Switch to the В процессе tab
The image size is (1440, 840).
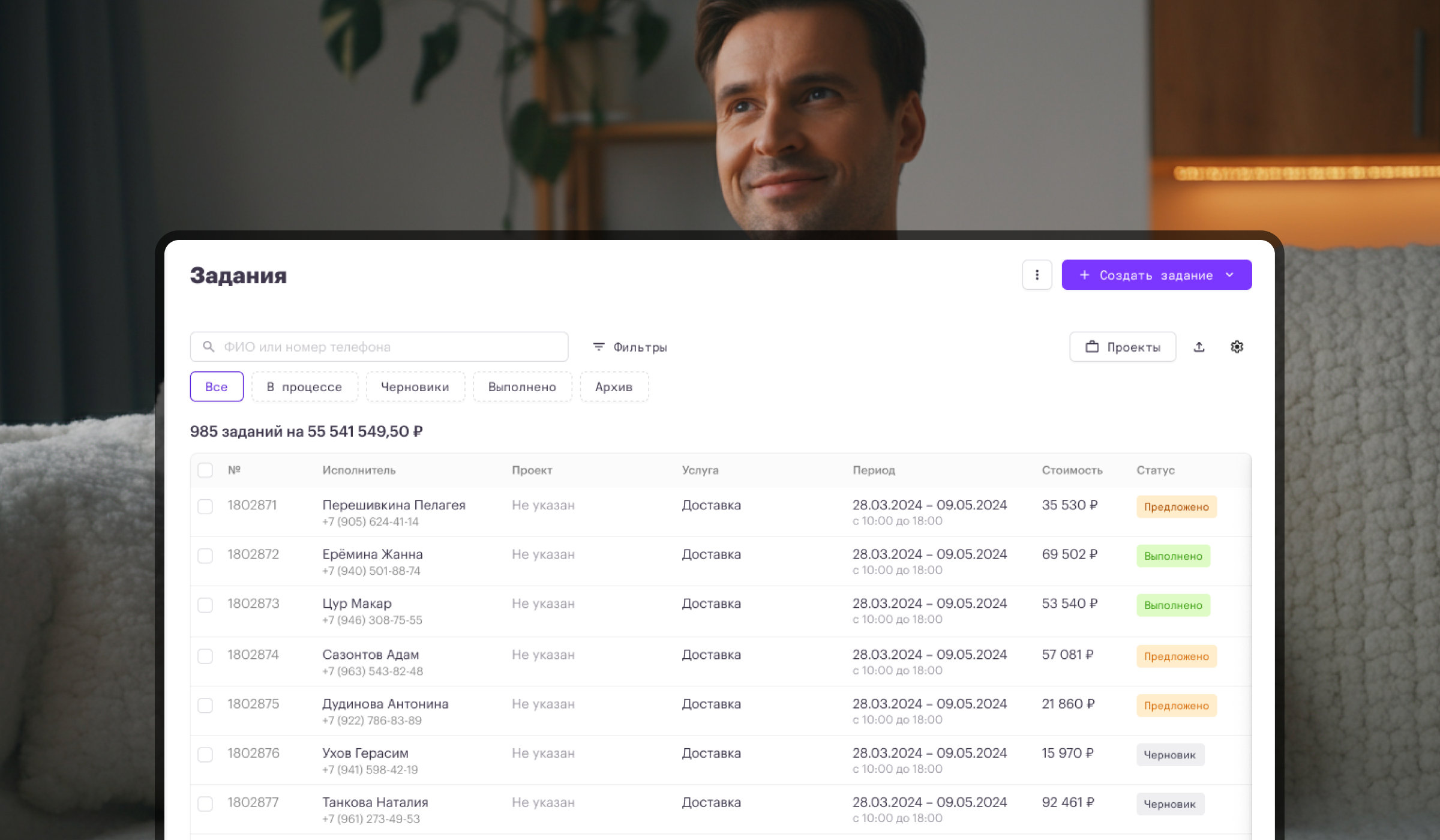(x=304, y=387)
